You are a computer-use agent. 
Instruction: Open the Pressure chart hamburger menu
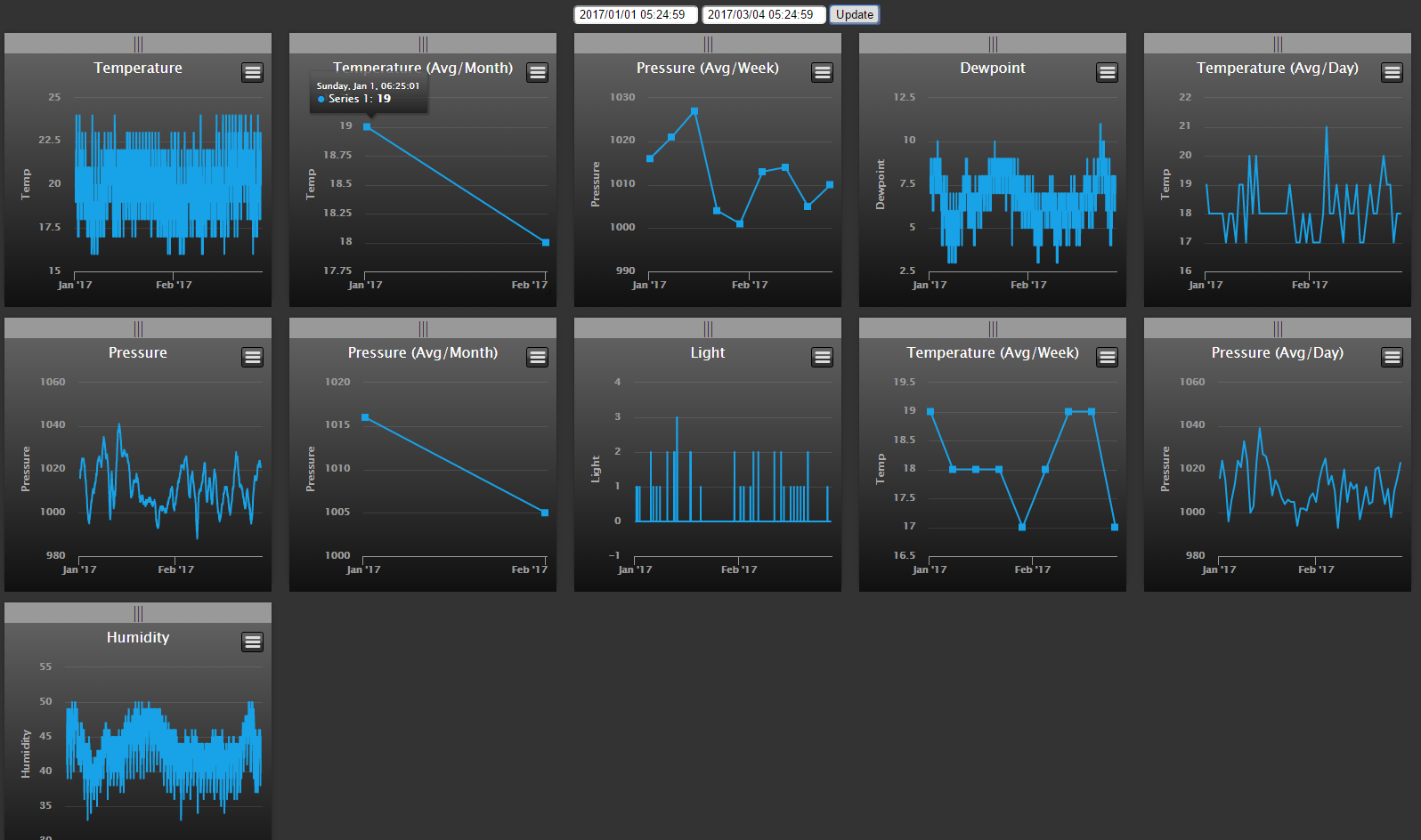tap(253, 357)
